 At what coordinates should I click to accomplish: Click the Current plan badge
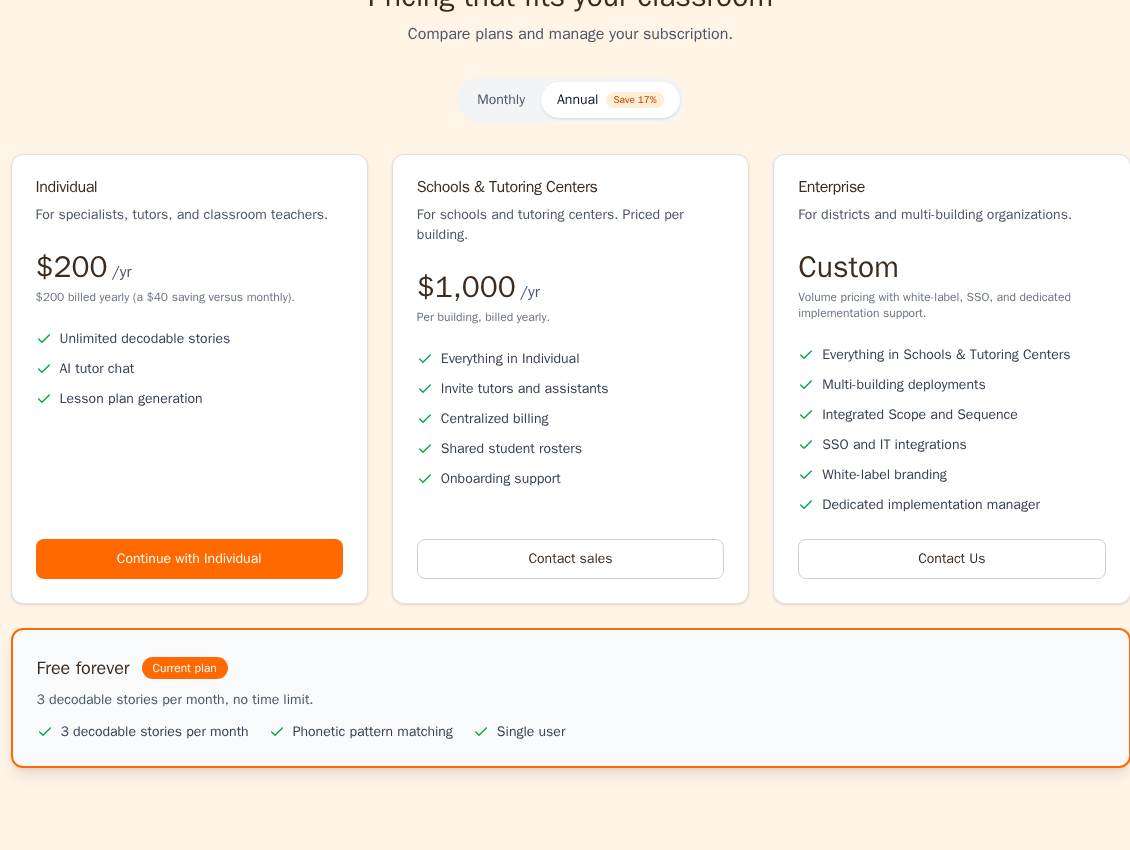(184, 668)
